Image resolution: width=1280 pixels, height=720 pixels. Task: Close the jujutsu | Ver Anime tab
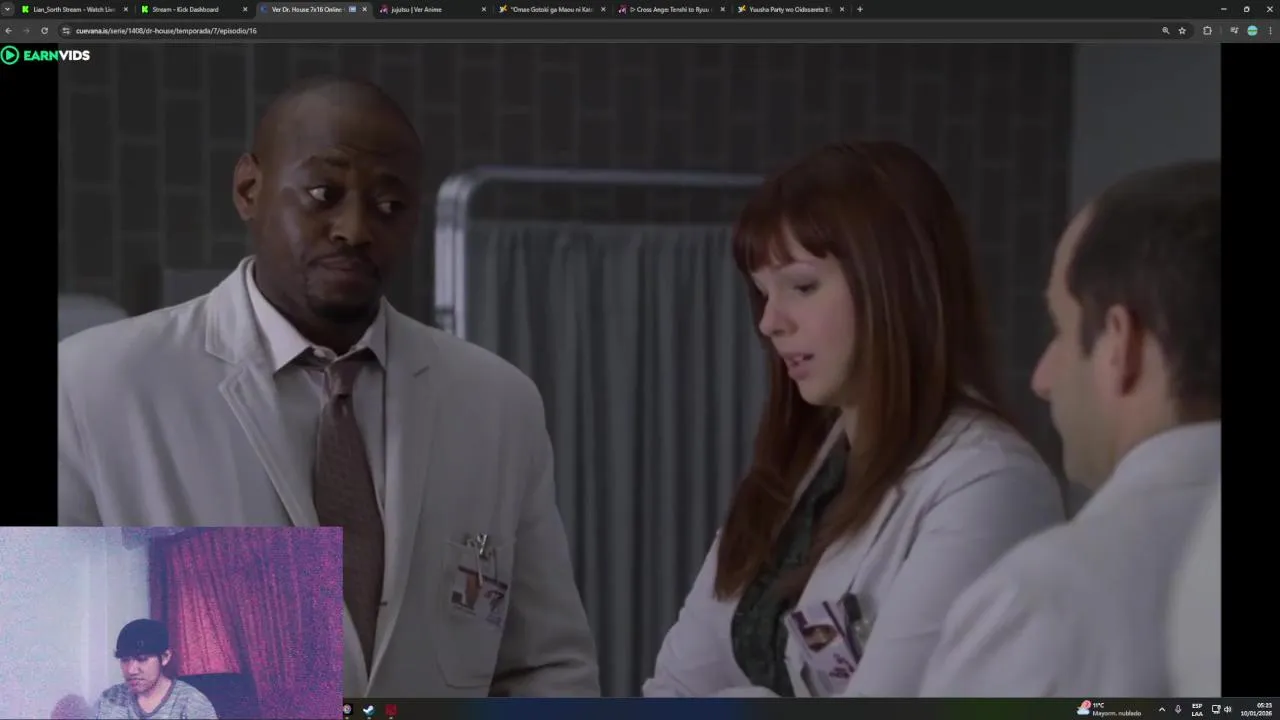click(484, 9)
